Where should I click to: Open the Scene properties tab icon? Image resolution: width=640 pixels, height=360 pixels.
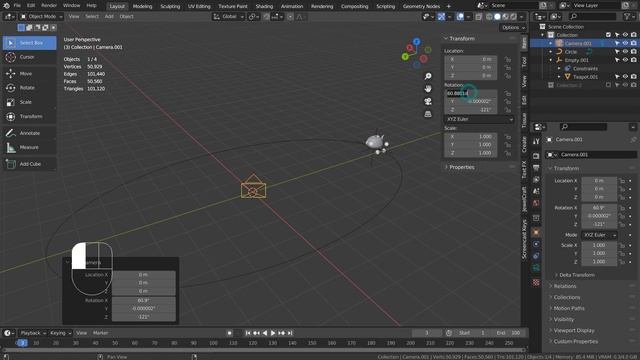click(536, 191)
